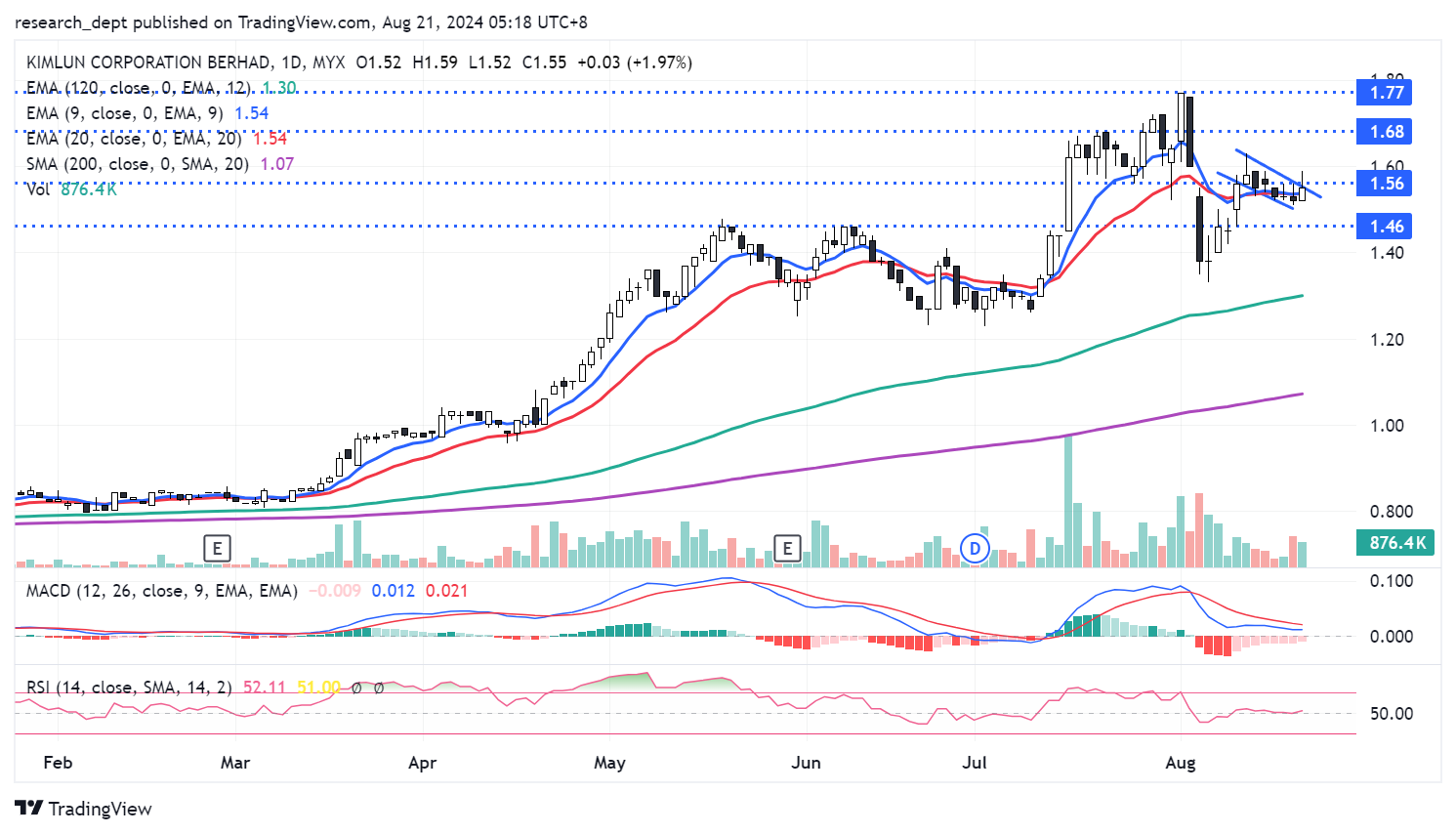Screen dimensions: 1456x834
Task: Click the TradingView logo at bottom left
Action: [84, 809]
